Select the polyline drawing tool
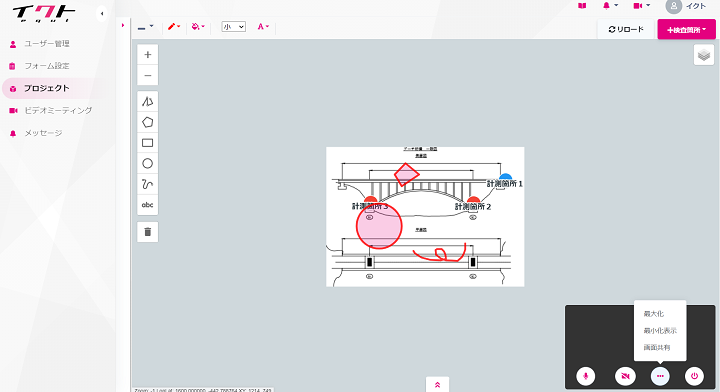Screen dimensions: 720x392 point(147,101)
